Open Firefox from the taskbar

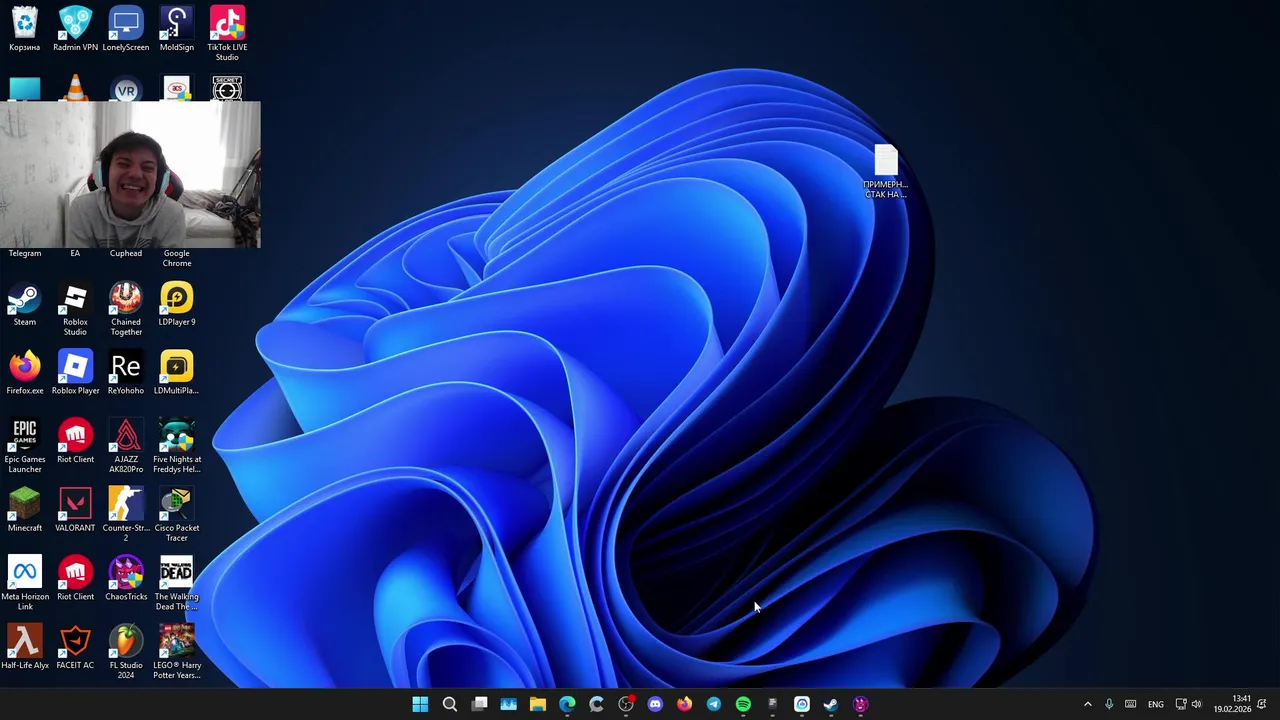coord(684,704)
